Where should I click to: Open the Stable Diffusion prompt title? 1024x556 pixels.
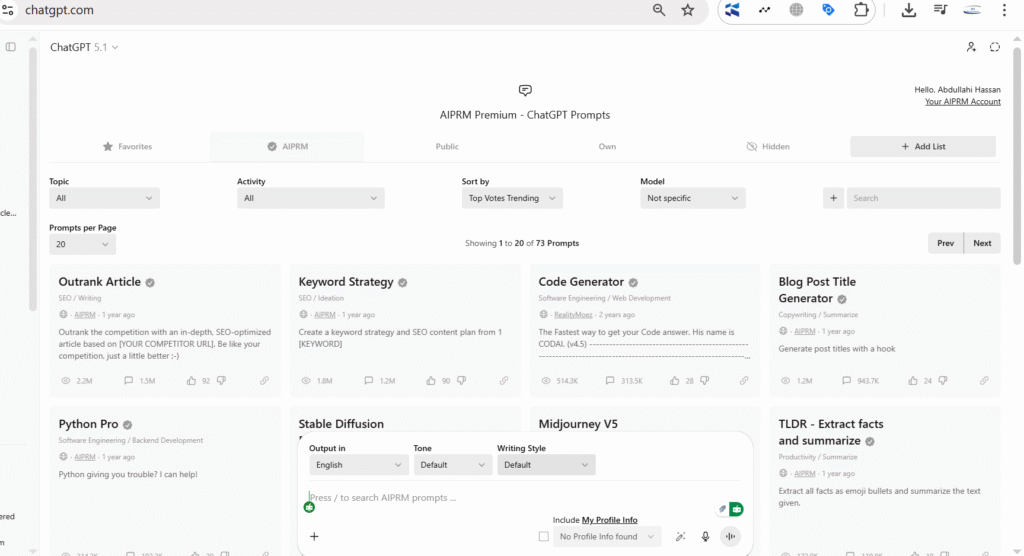(x=341, y=424)
